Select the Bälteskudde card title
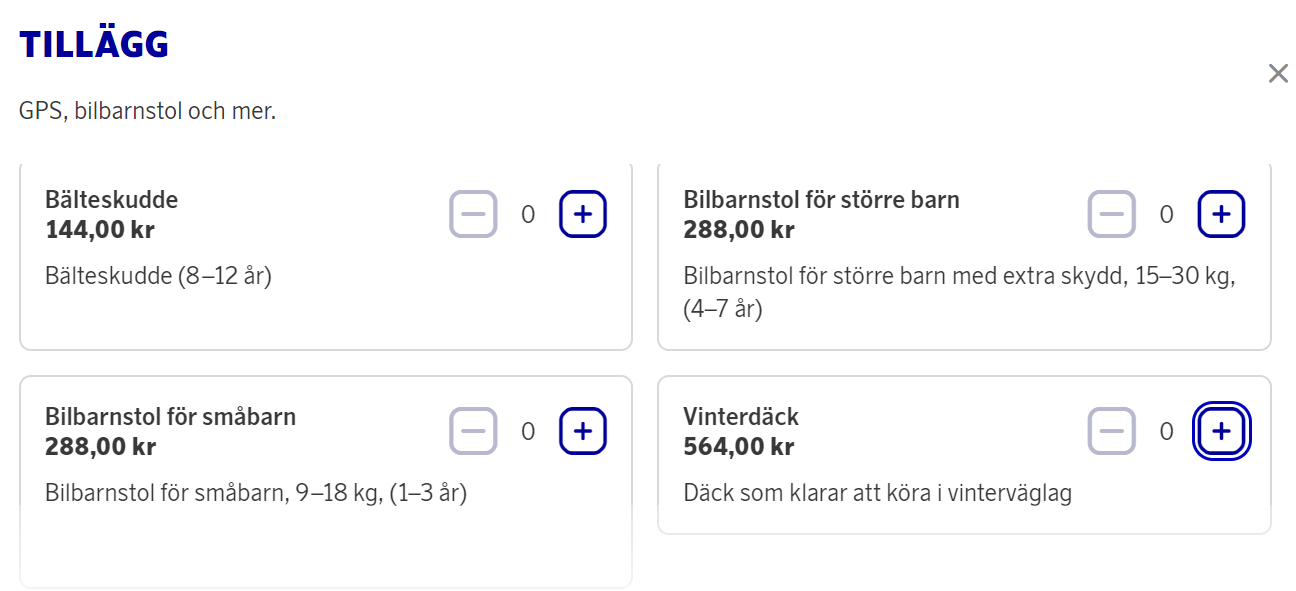This screenshot has height=591, width=1296. click(112, 199)
